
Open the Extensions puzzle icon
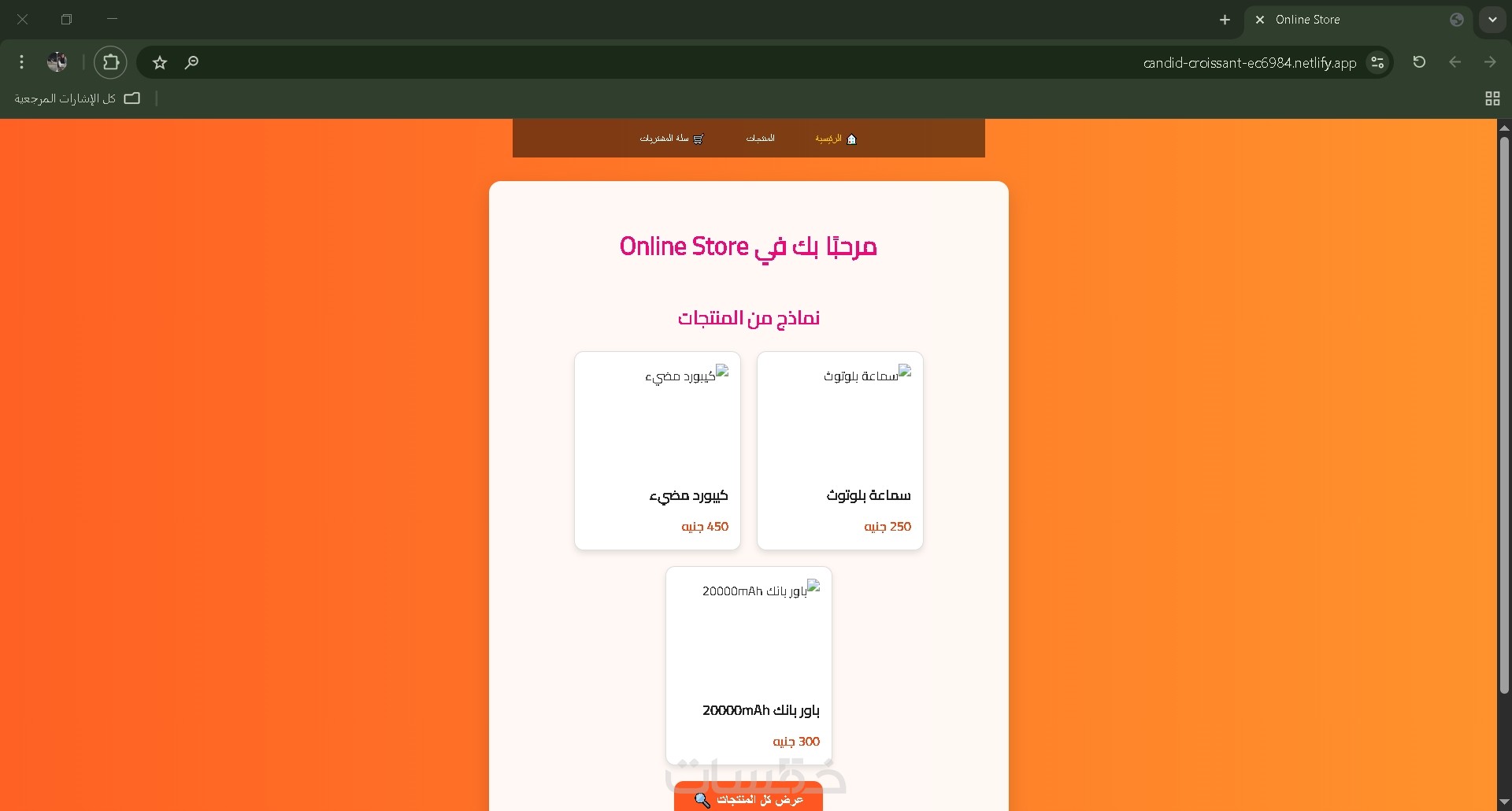click(111, 62)
